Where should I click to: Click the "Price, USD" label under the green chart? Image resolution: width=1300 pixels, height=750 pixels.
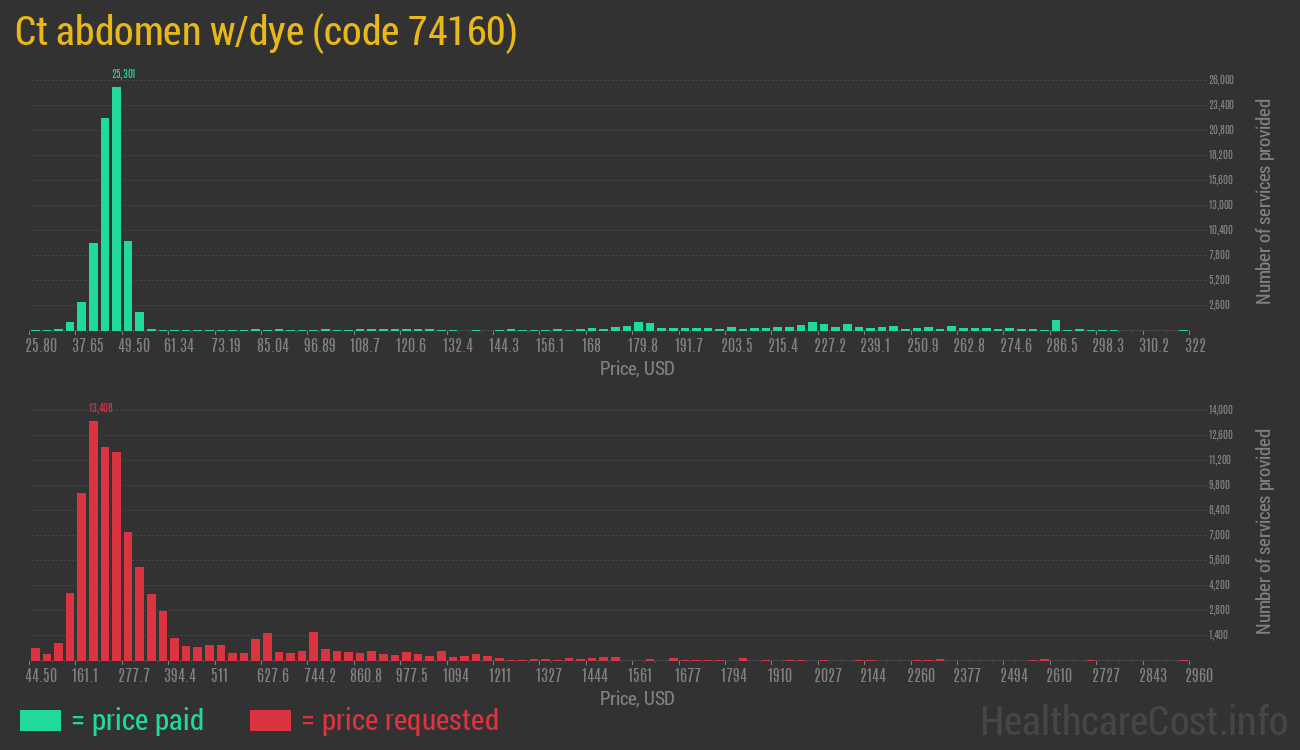click(x=637, y=369)
